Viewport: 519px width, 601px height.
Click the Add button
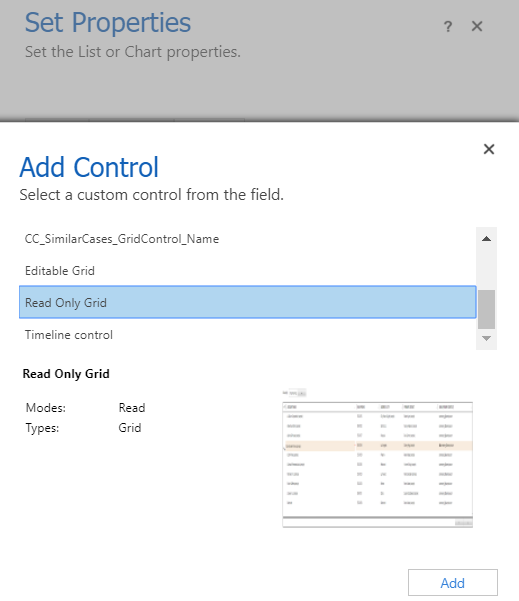tap(453, 583)
